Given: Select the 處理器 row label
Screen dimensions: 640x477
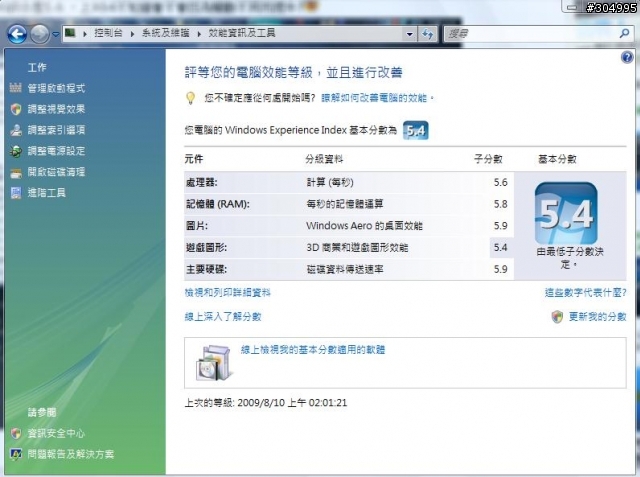Looking at the screenshot, I should pyautogui.click(x=202, y=182).
